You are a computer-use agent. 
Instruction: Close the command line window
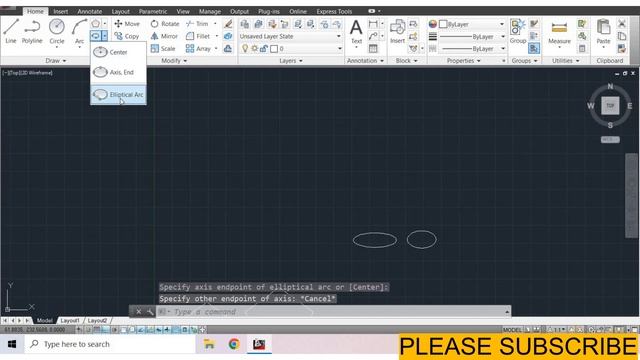[x=139, y=311]
